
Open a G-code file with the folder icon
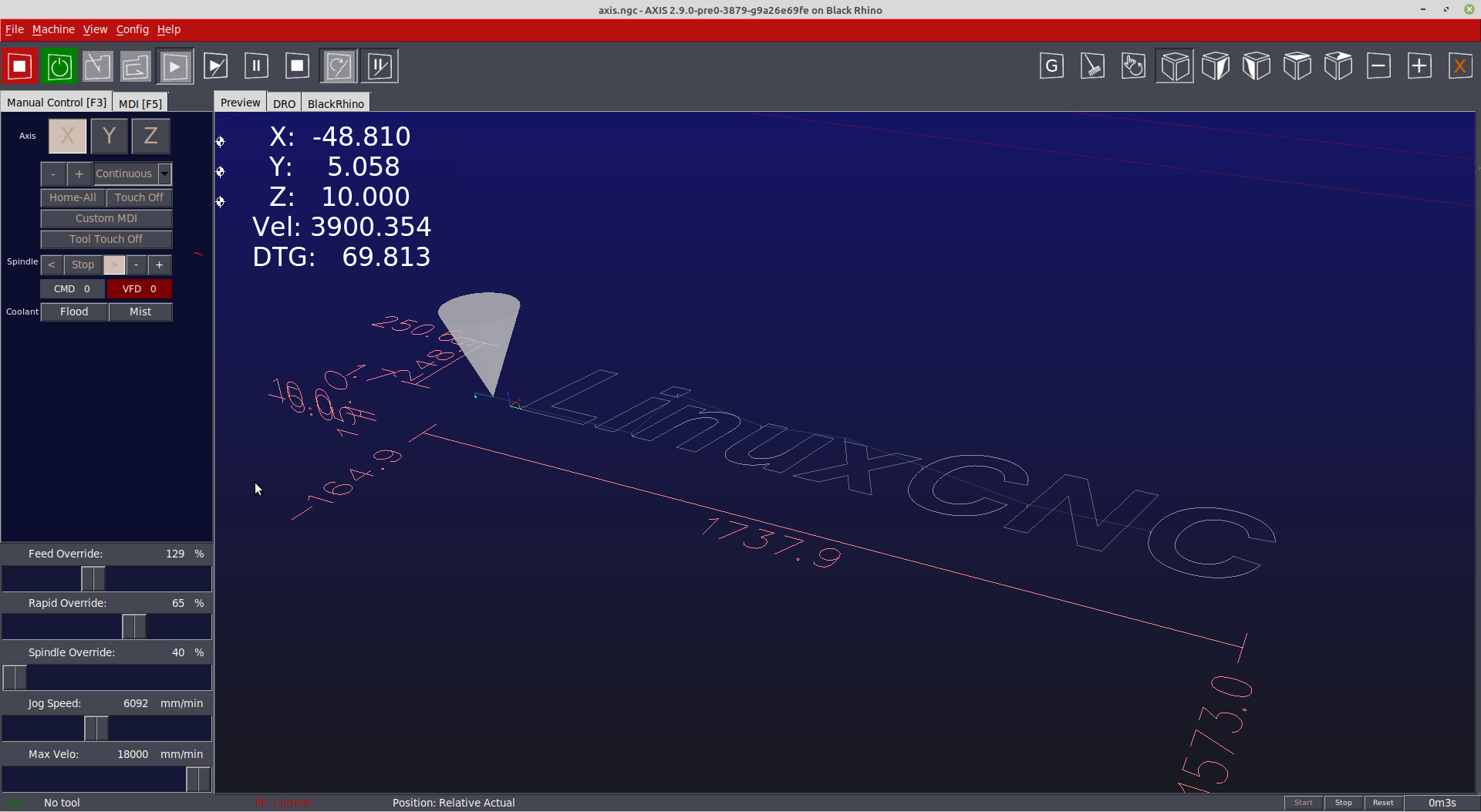[x=97, y=66]
